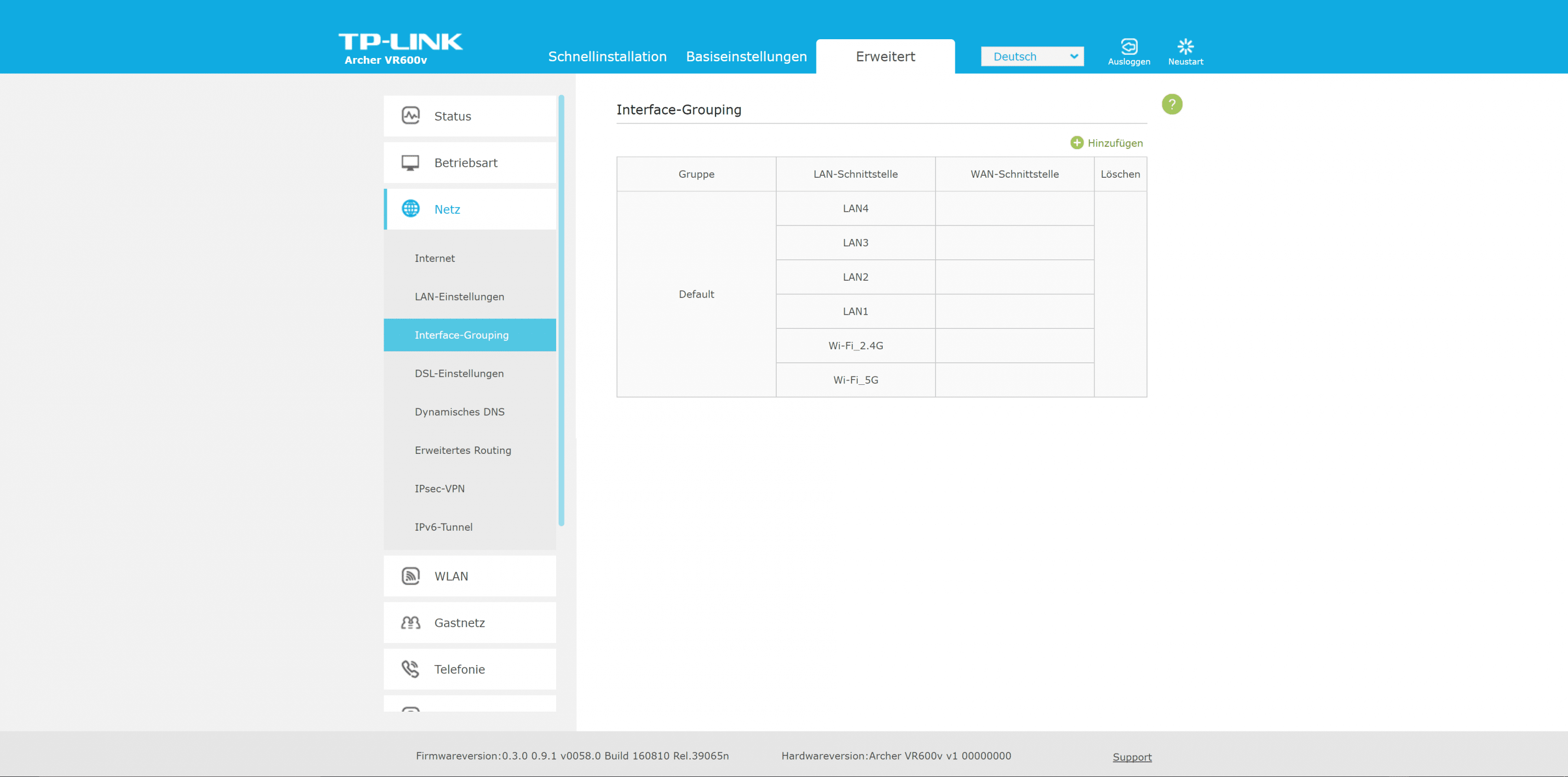The height and width of the screenshot is (777, 1568).
Task: Open the Support link in footer
Action: point(1132,757)
